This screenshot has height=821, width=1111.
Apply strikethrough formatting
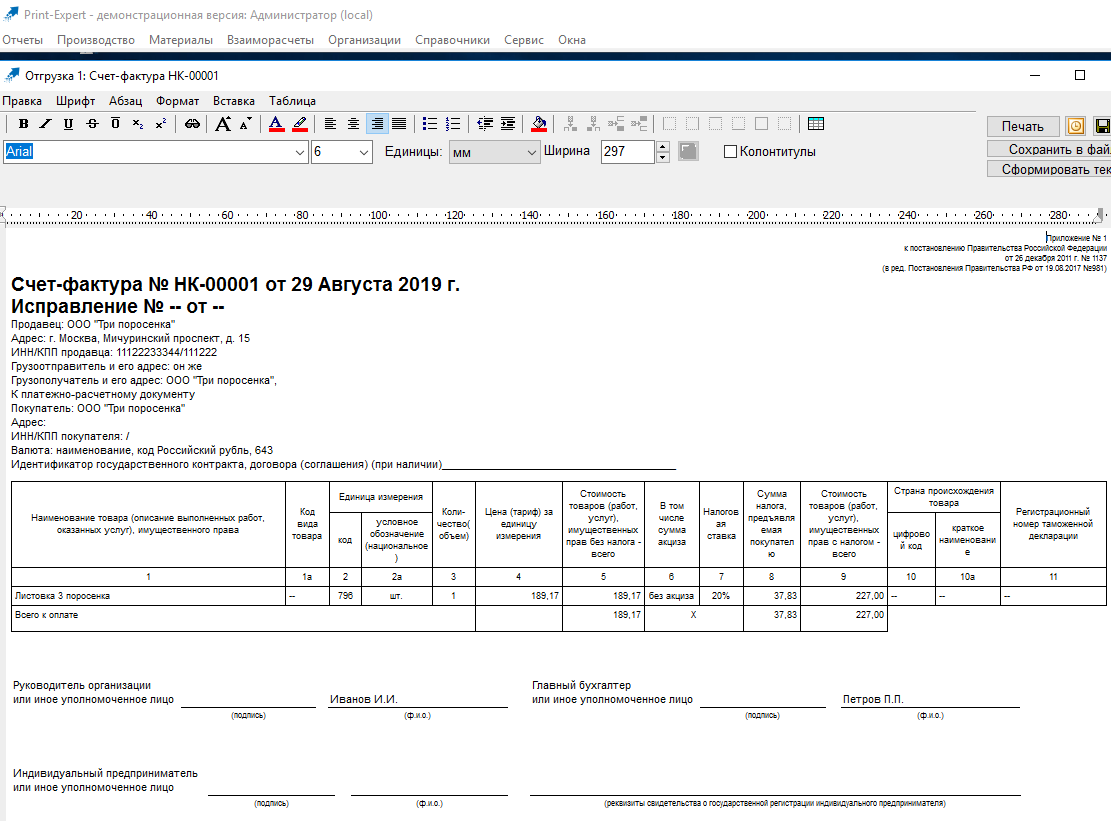point(92,124)
